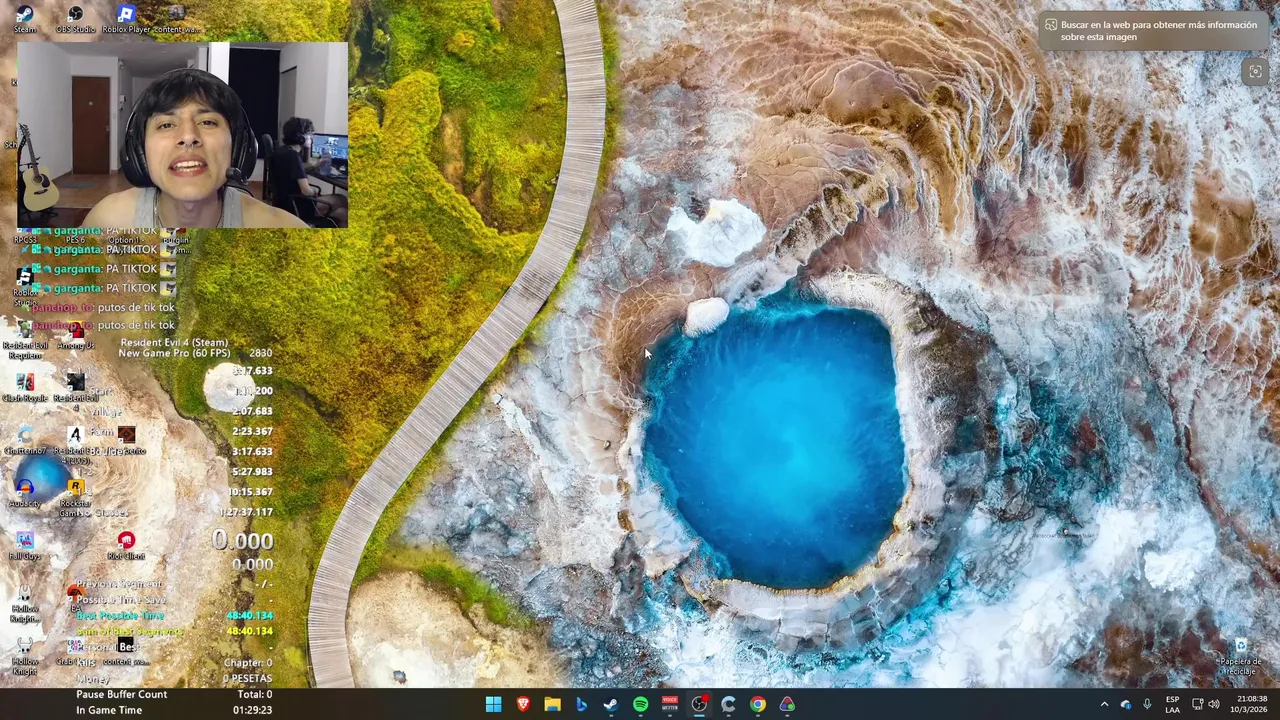Open Voicemeeter from the taskbar
This screenshot has height=720, width=1280.
(670, 704)
